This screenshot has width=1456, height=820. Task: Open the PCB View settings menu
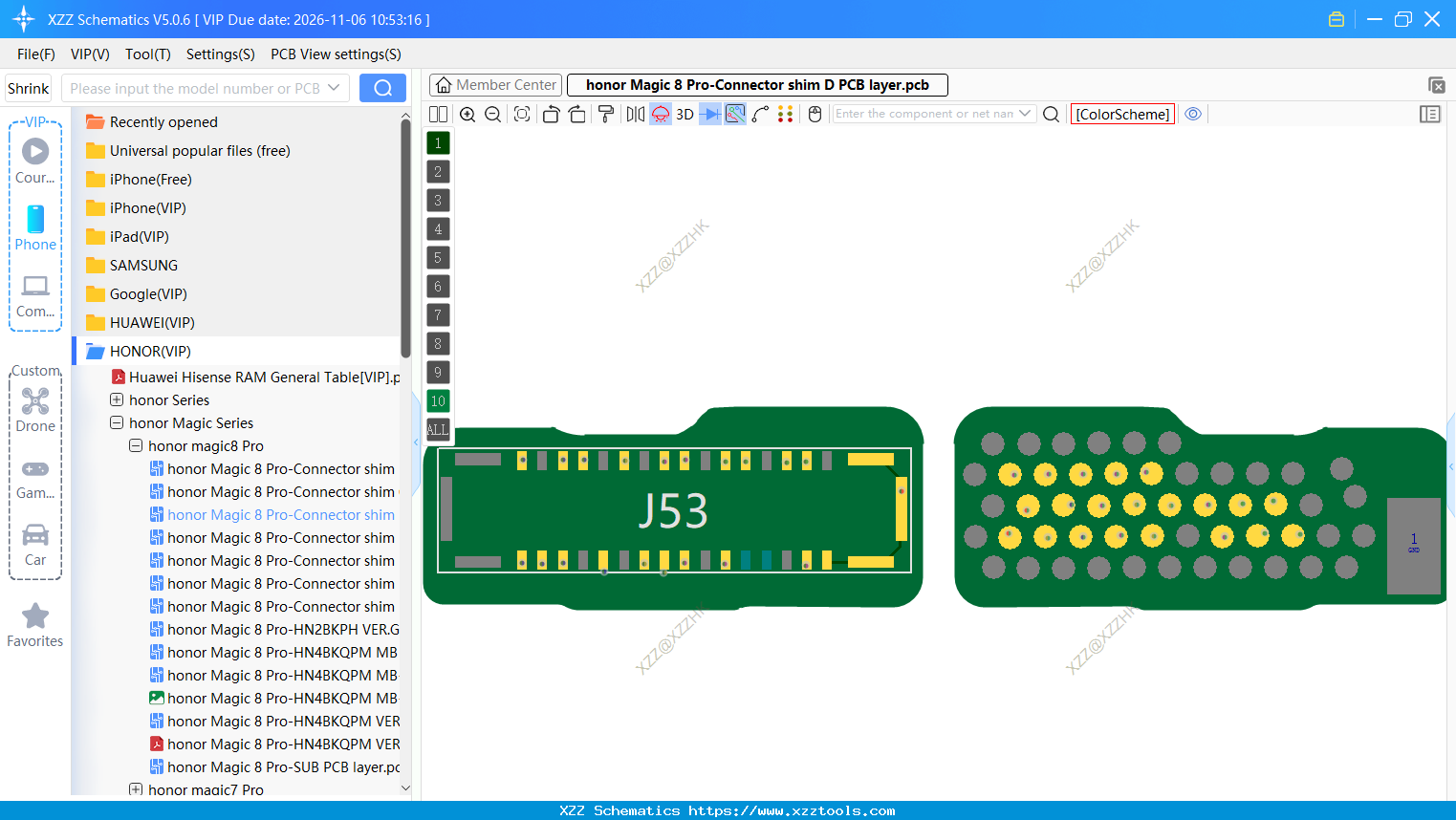335,54
